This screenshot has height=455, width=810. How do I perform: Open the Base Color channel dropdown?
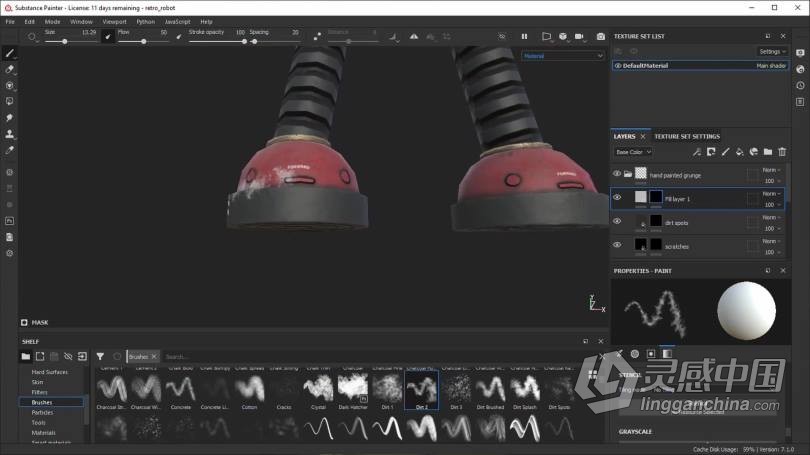pos(633,152)
